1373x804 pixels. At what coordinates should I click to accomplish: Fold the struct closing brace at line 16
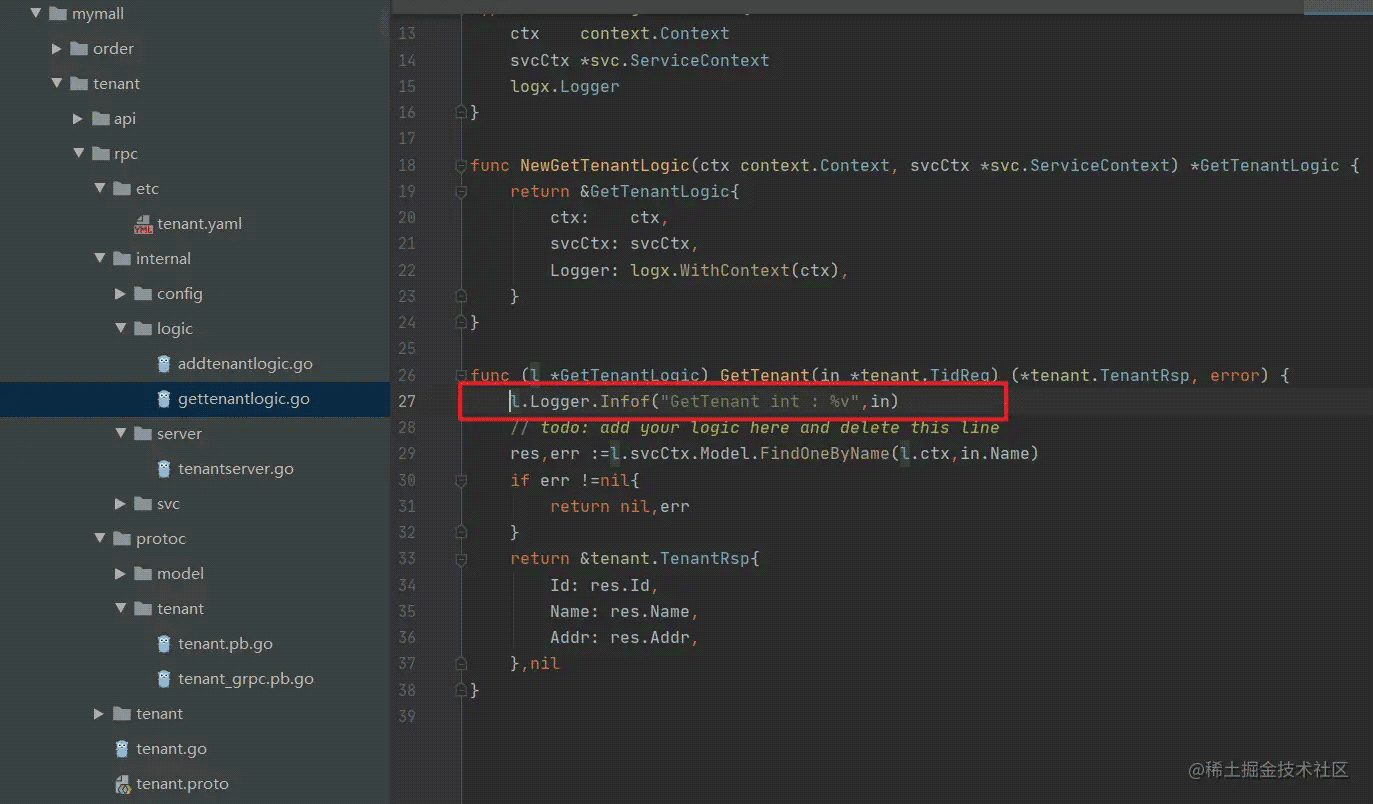pos(462,113)
